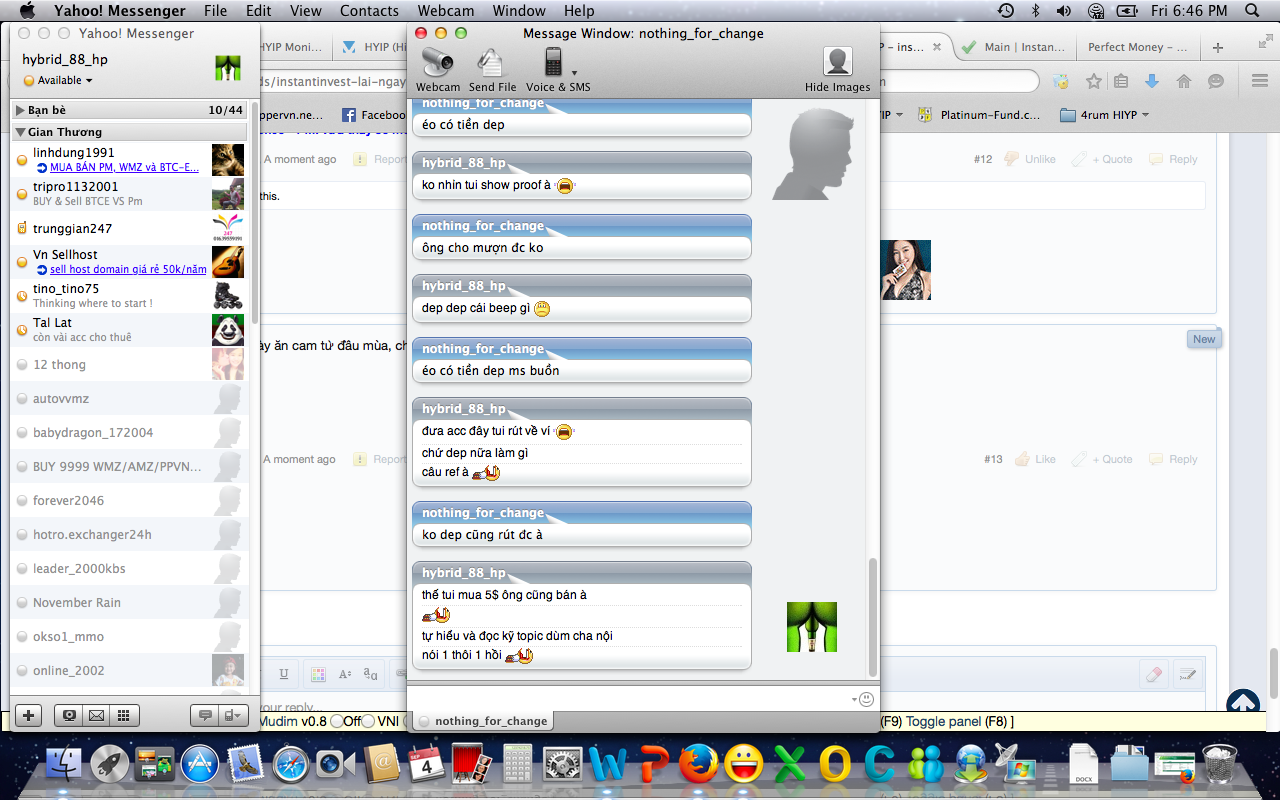The image size is (1280, 800).
Task: Open the Platinum-Fund bookmark
Action: [980, 115]
